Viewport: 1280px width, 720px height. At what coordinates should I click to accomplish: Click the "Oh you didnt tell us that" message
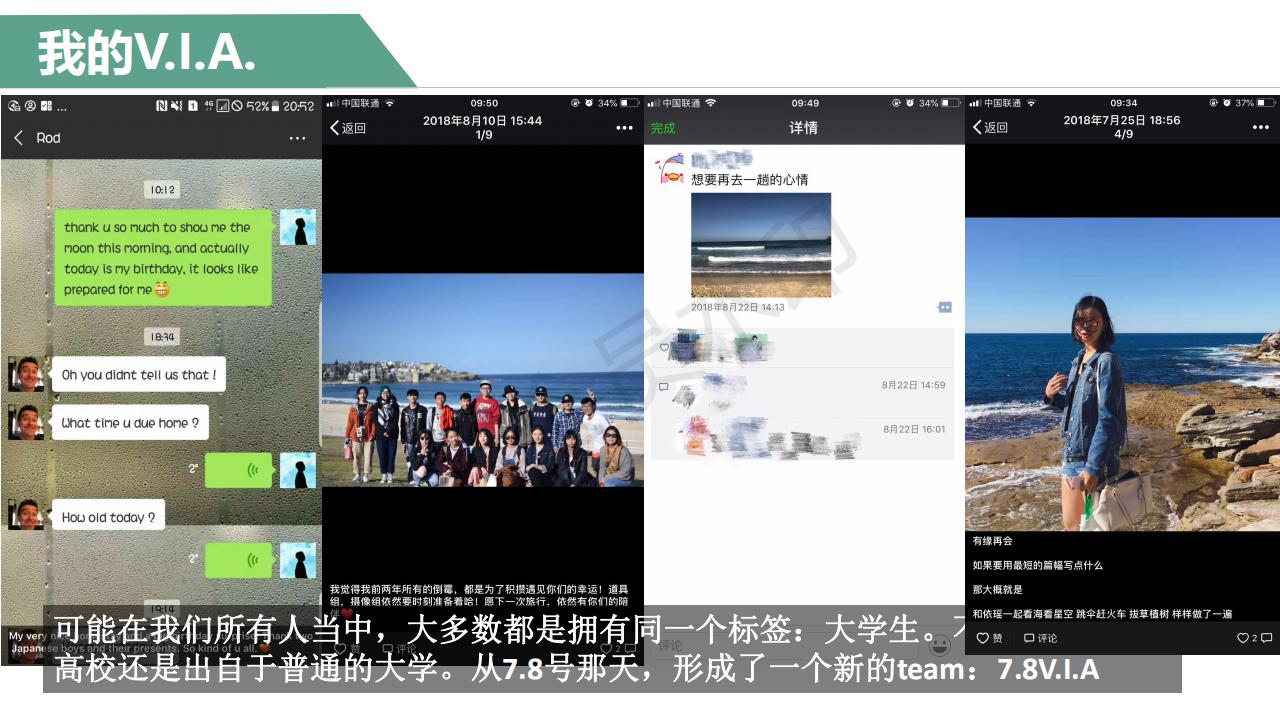[138, 375]
